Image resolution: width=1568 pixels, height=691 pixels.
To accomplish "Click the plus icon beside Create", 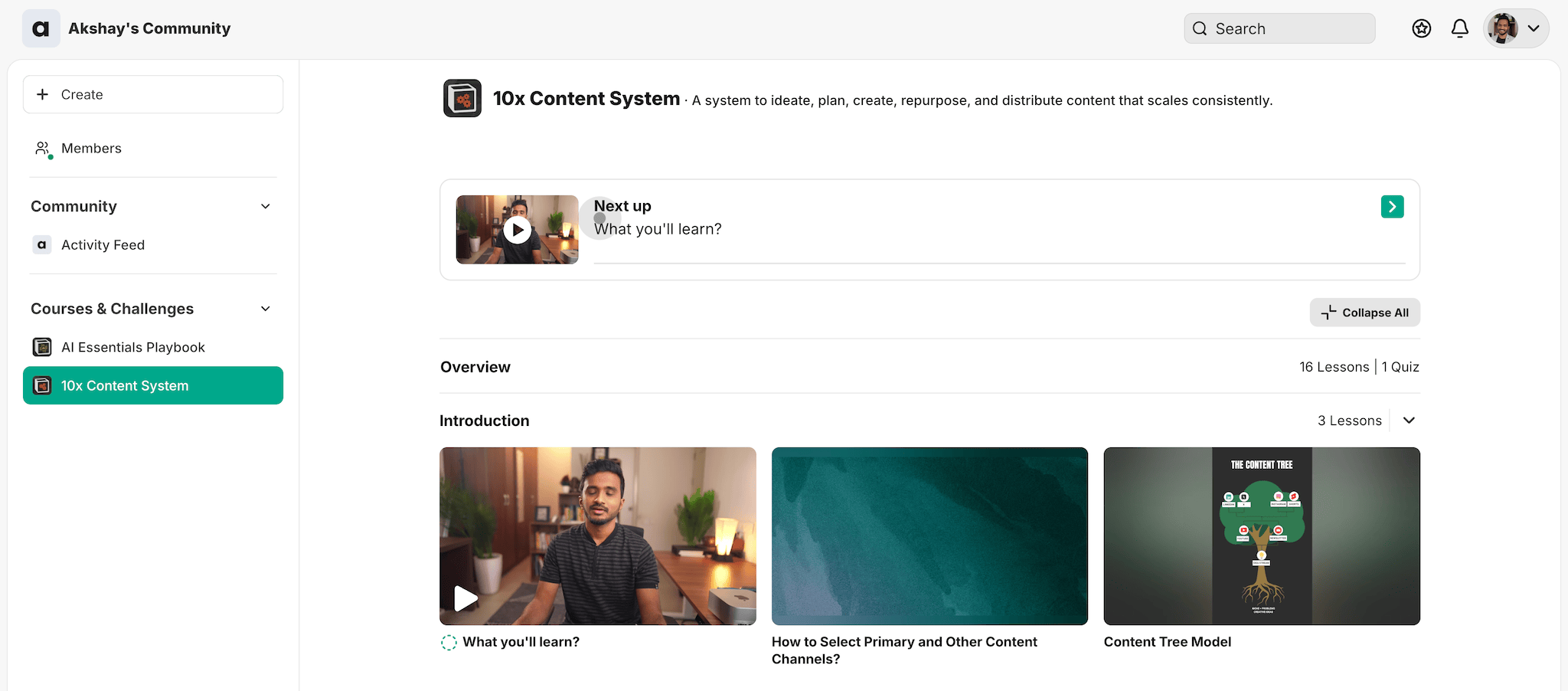I will (43, 94).
